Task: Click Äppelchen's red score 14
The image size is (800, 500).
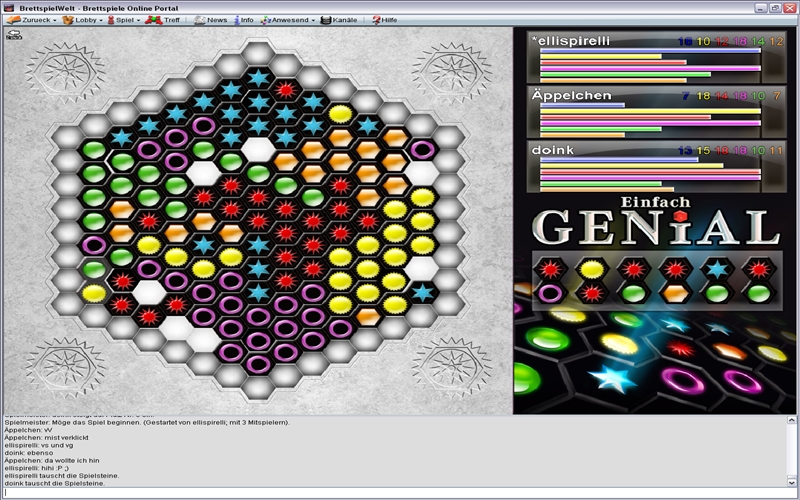Action: [x=721, y=96]
